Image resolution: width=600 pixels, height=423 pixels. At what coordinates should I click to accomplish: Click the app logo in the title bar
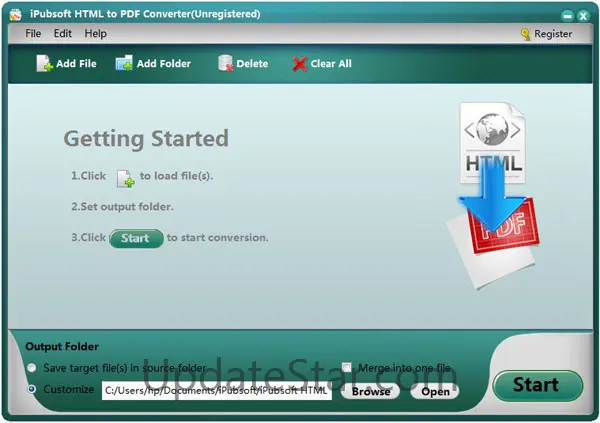(x=15, y=14)
